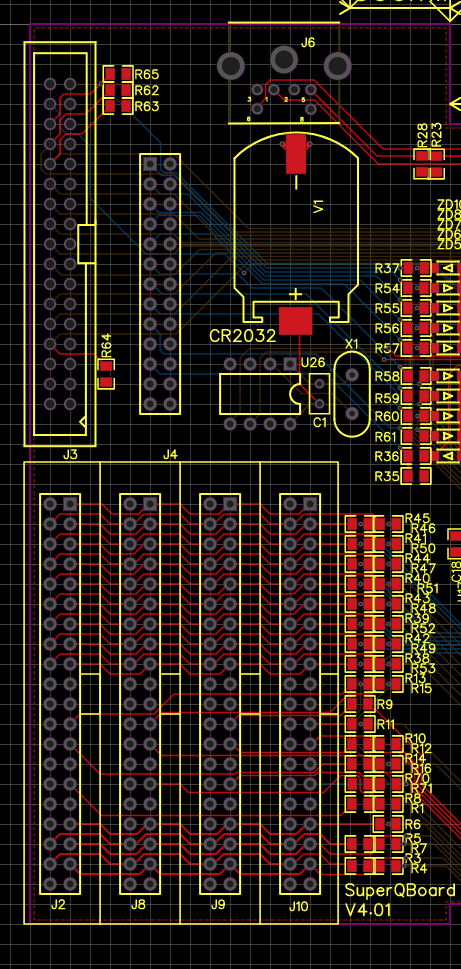Click the J6 connector label

click(307, 42)
